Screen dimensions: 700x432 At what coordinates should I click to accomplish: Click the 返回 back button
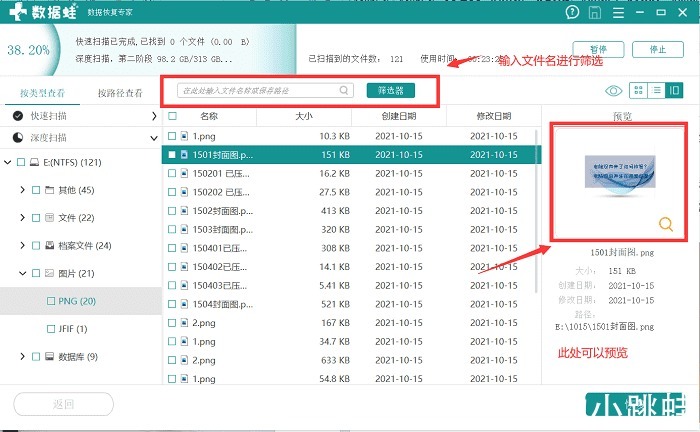pyautogui.click(x=63, y=404)
